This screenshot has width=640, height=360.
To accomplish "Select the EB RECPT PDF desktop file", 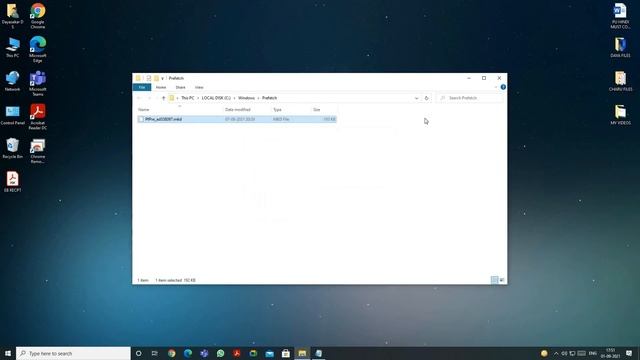I will (x=12, y=182).
